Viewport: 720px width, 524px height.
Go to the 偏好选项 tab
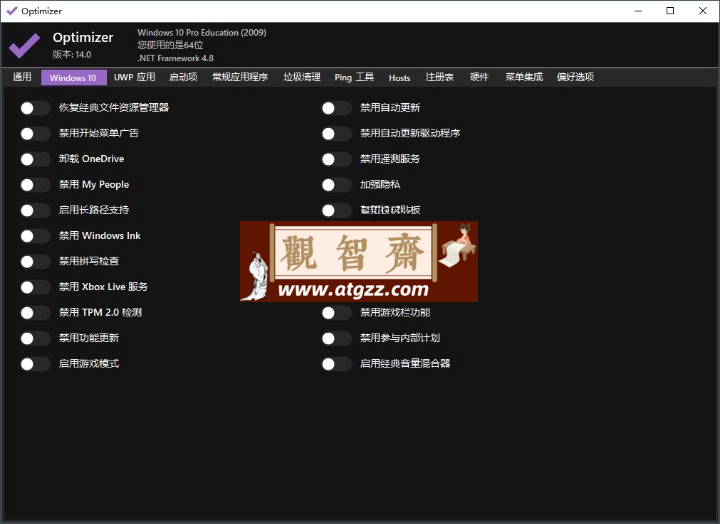[x=575, y=77]
